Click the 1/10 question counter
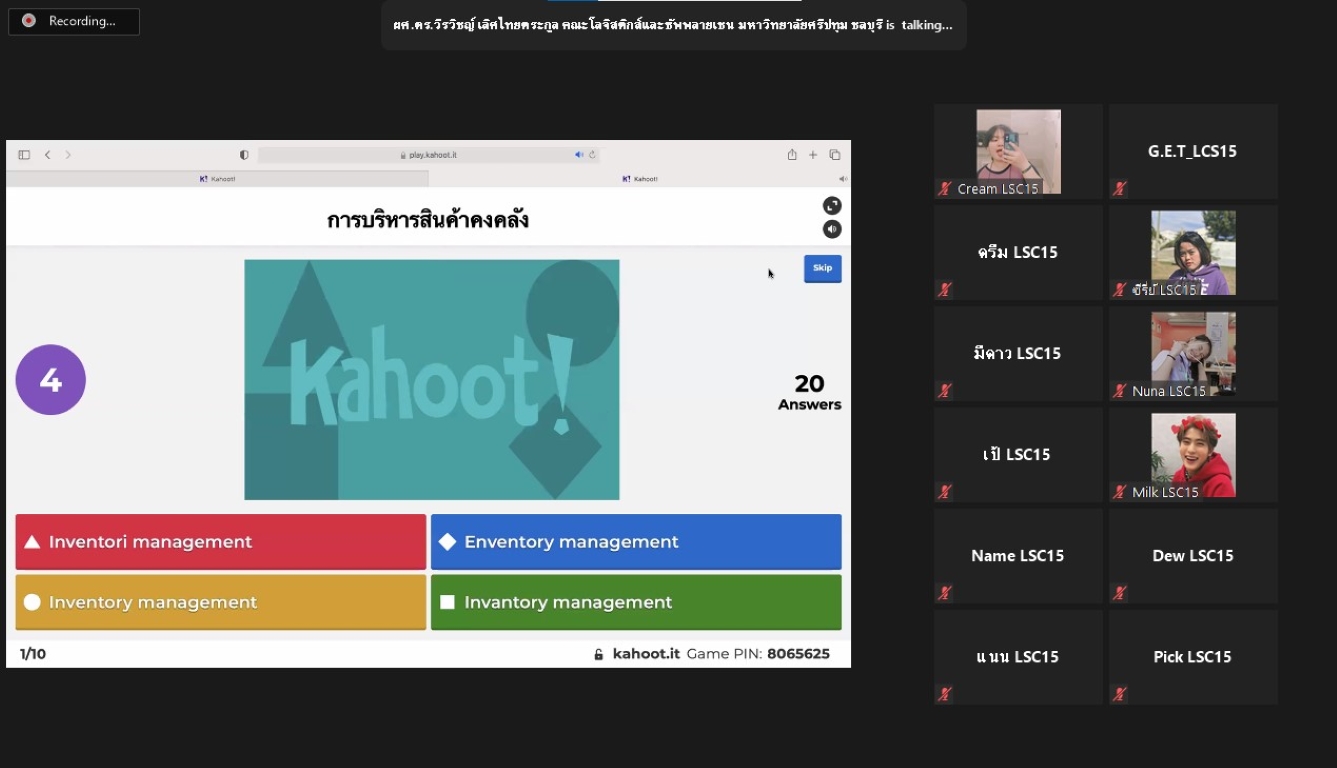Image resolution: width=1337 pixels, height=768 pixels. pyautogui.click(x=33, y=654)
